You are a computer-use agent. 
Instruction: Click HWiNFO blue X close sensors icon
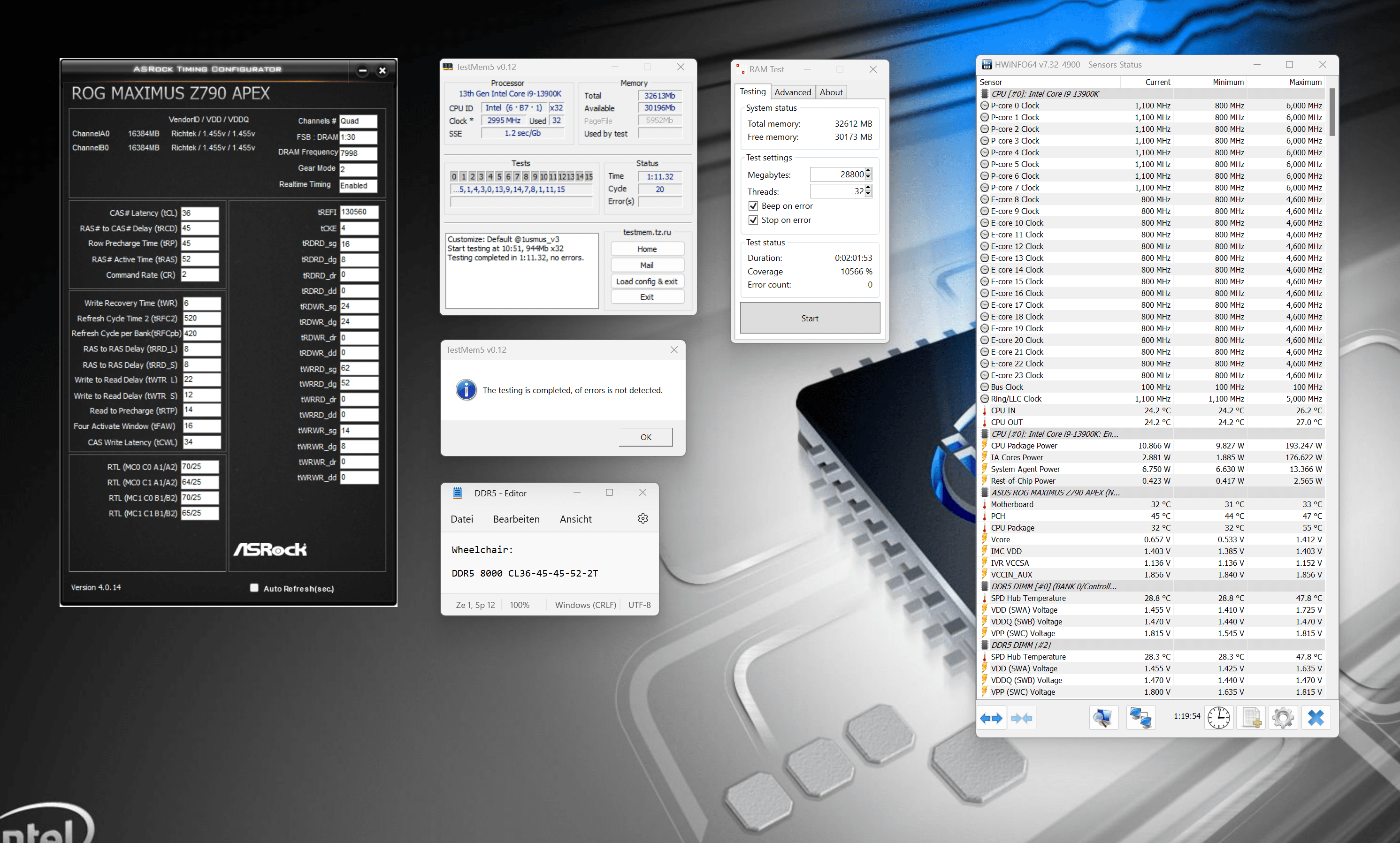tap(1316, 718)
